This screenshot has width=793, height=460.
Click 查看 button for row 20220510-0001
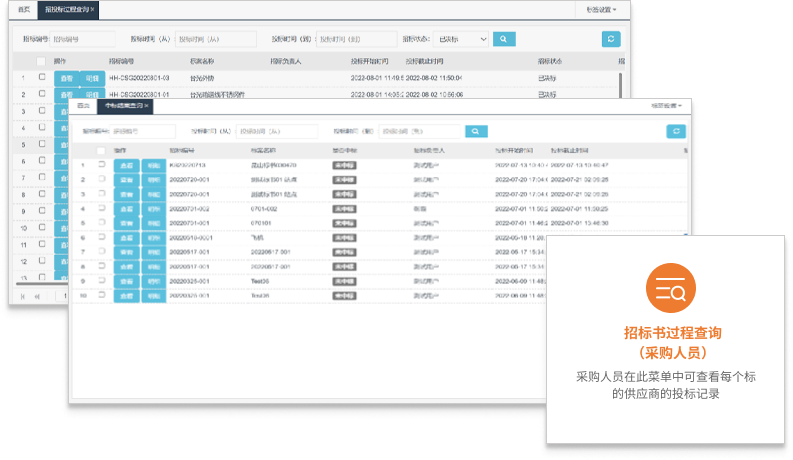point(127,238)
